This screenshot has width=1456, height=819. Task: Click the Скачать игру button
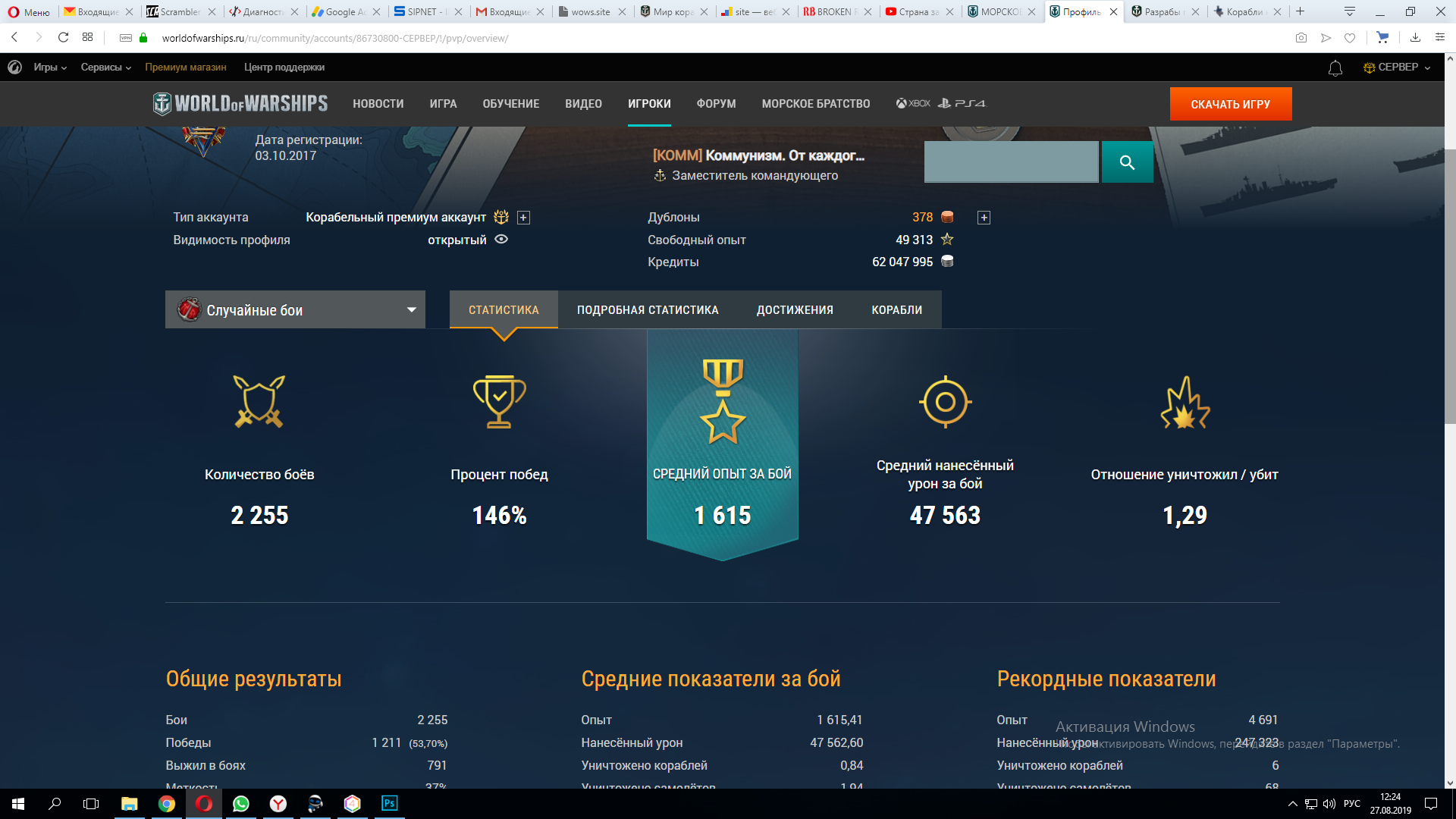(x=1231, y=104)
